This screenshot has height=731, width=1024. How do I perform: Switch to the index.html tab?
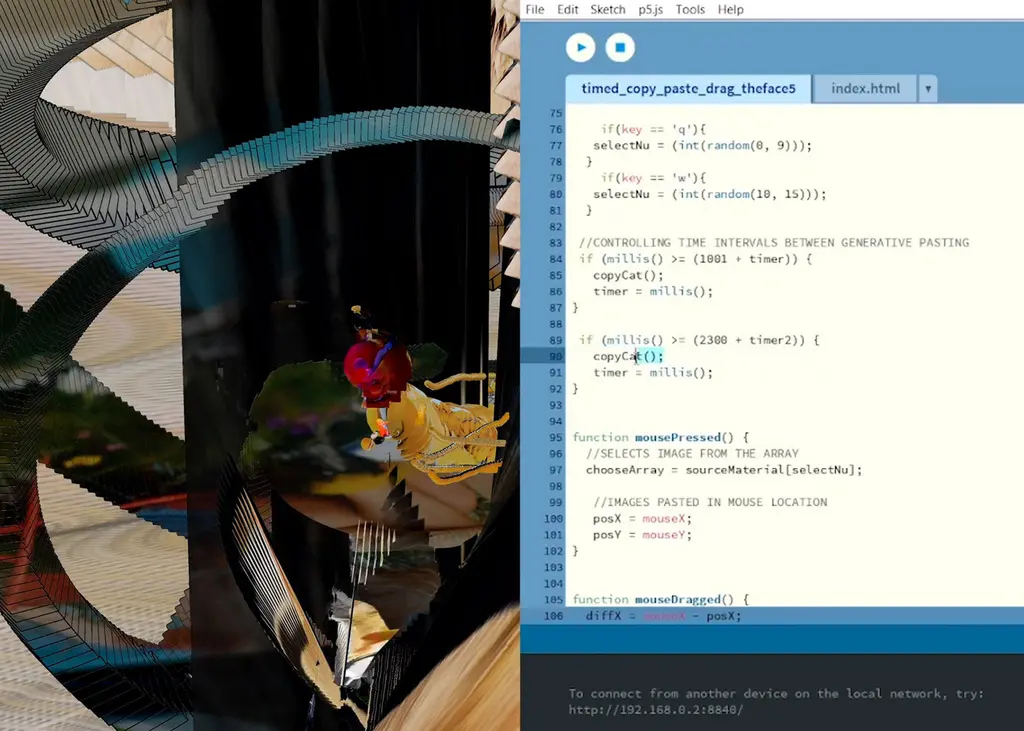coord(865,89)
